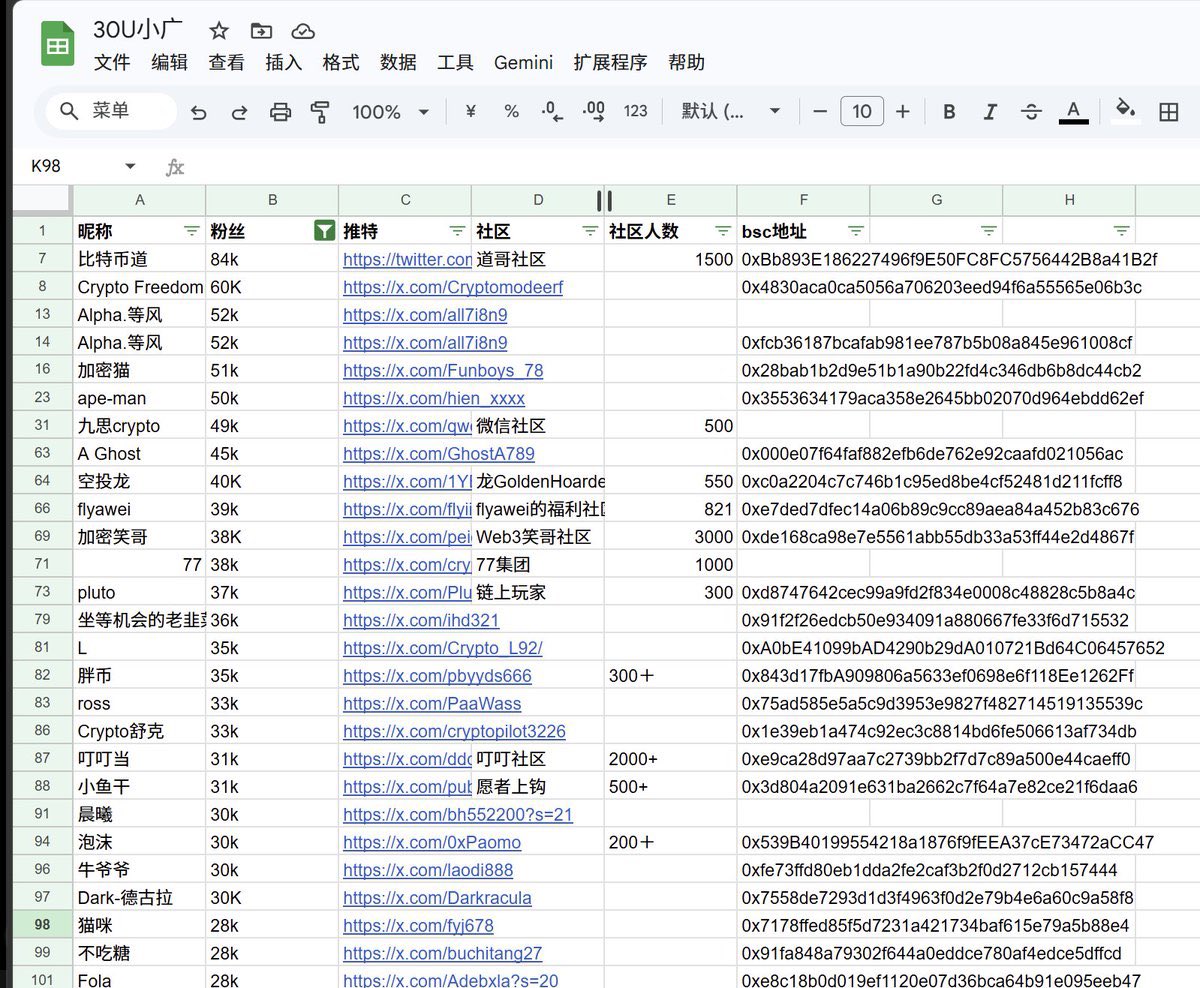Open the font 默认 dropdown
Screen dimensions: 1200x988
tap(731, 112)
